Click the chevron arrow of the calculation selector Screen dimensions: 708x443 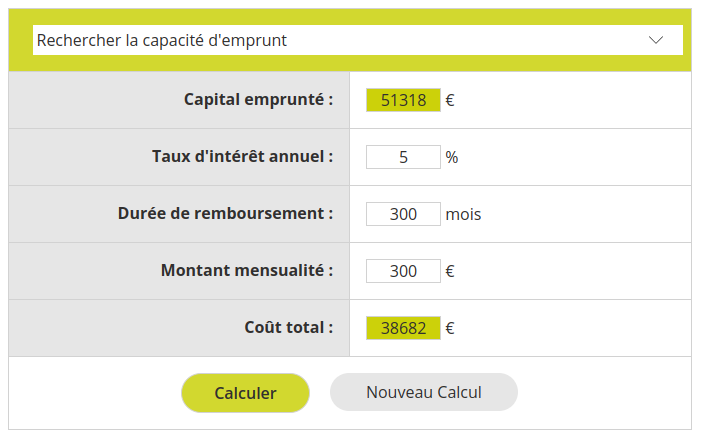click(x=656, y=40)
